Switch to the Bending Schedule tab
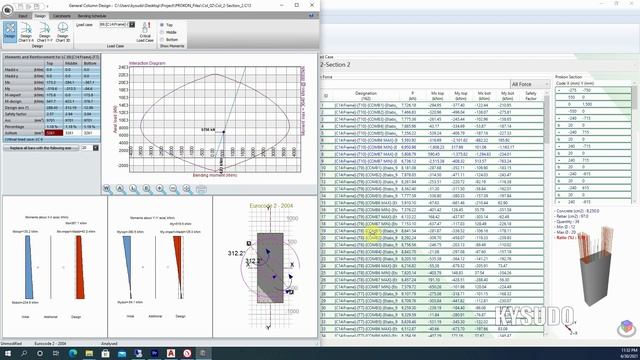Screen dimensions: 640x360 [92, 16]
